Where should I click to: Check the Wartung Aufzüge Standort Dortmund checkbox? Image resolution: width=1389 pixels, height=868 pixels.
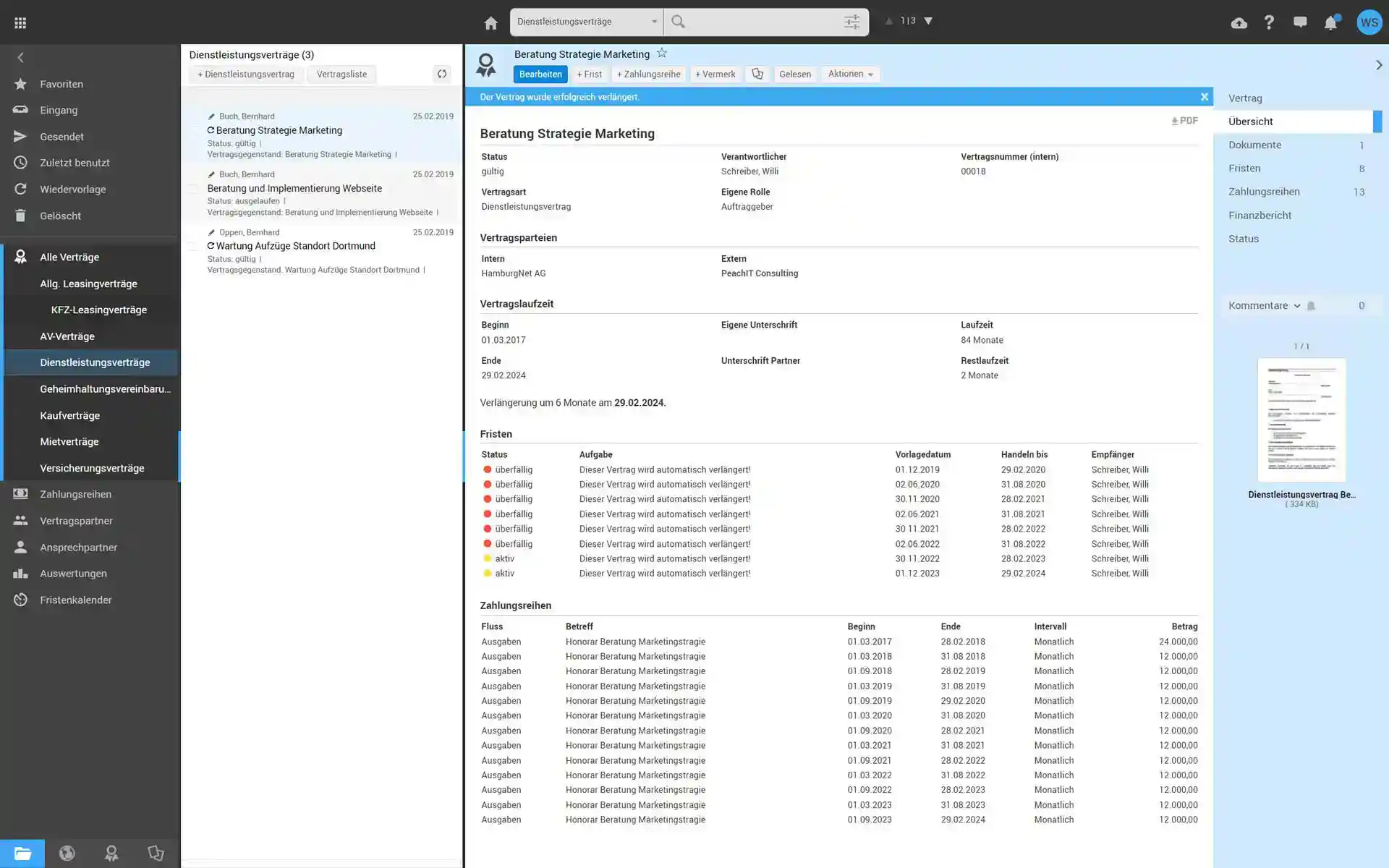coord(193,246)
